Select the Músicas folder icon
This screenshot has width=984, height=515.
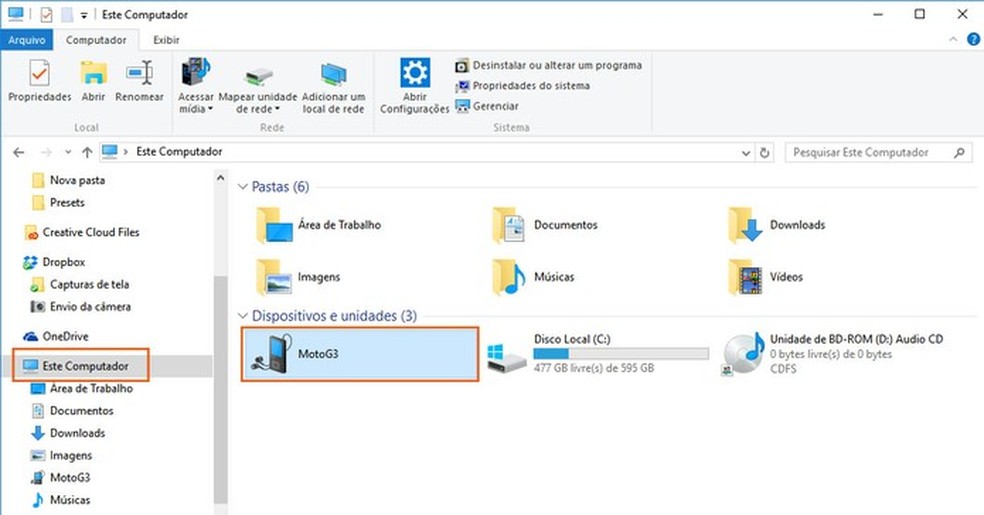[x=508, y=277]
